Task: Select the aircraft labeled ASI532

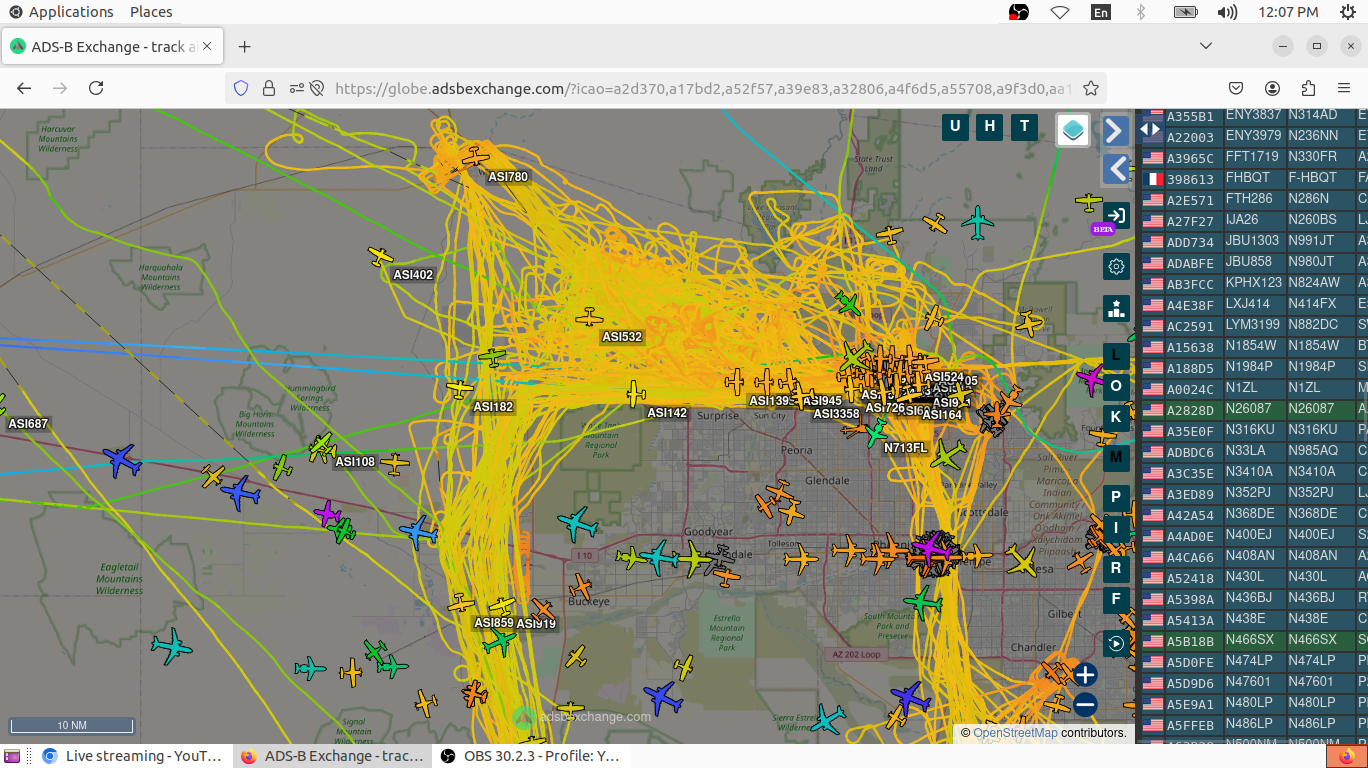Action: (x=590, y=318)
